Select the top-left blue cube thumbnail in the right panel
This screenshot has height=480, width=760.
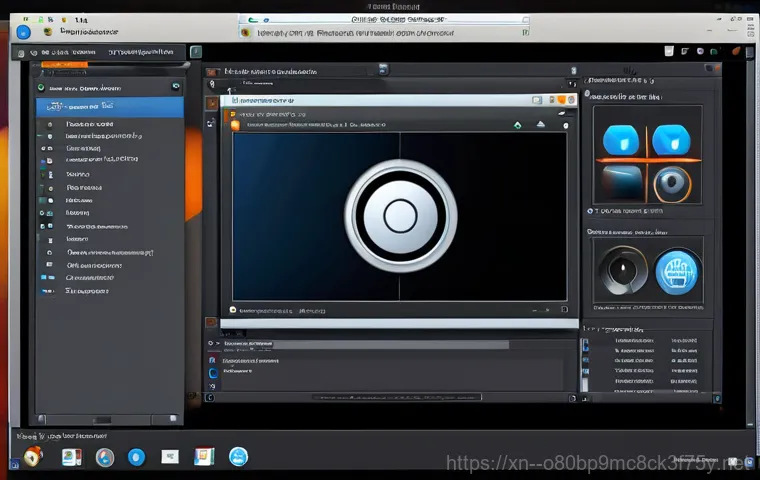(621, 140)
